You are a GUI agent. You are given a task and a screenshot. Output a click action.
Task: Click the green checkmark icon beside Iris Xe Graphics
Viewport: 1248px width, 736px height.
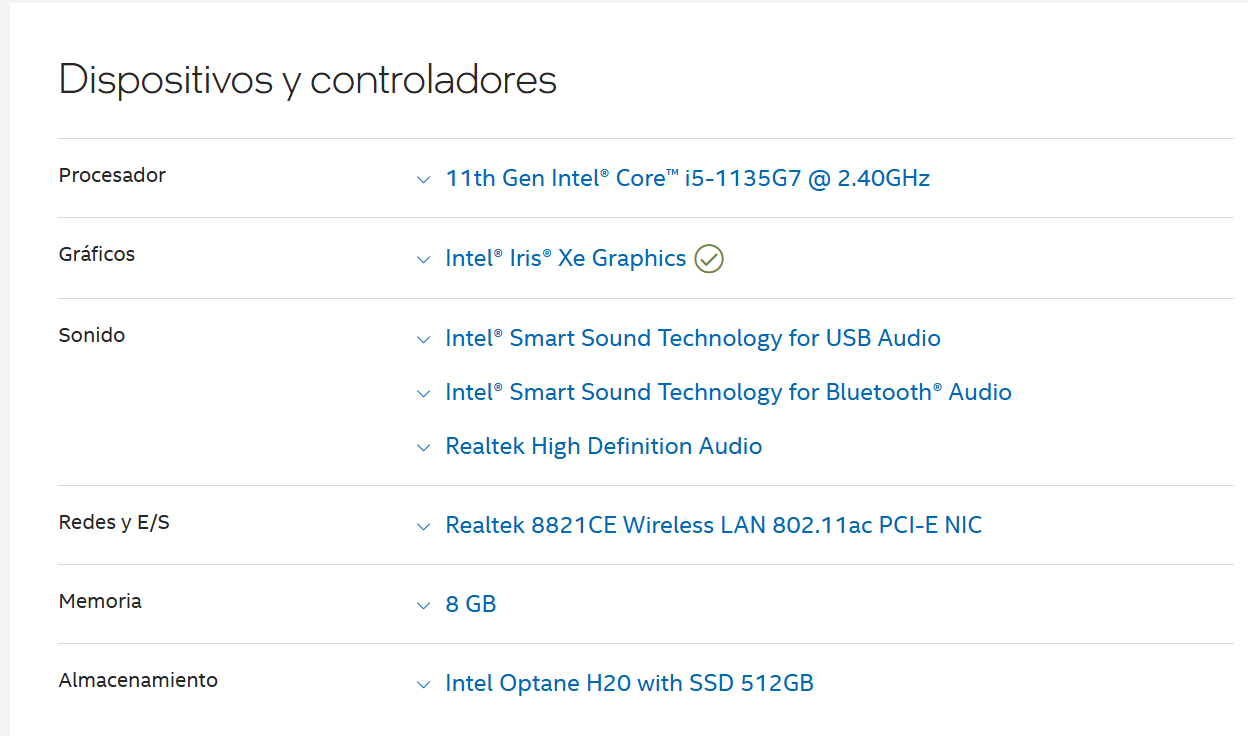click(x=709, y=259)
